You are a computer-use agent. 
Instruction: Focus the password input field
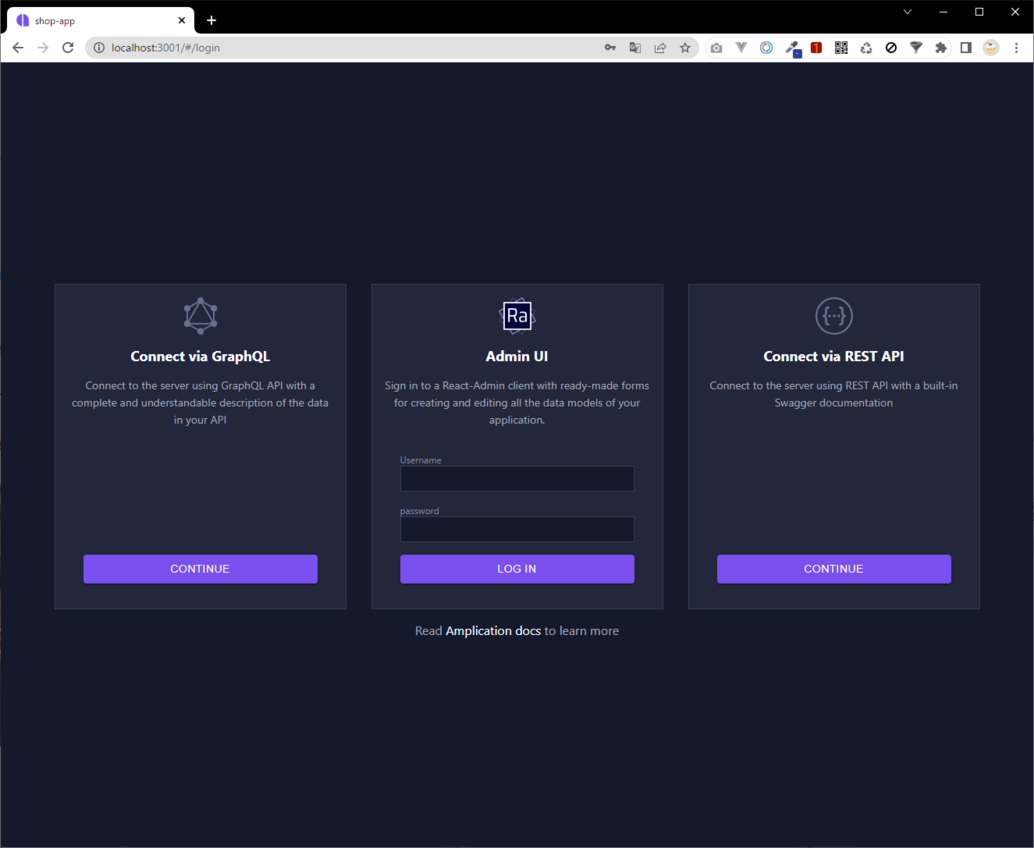517,529
